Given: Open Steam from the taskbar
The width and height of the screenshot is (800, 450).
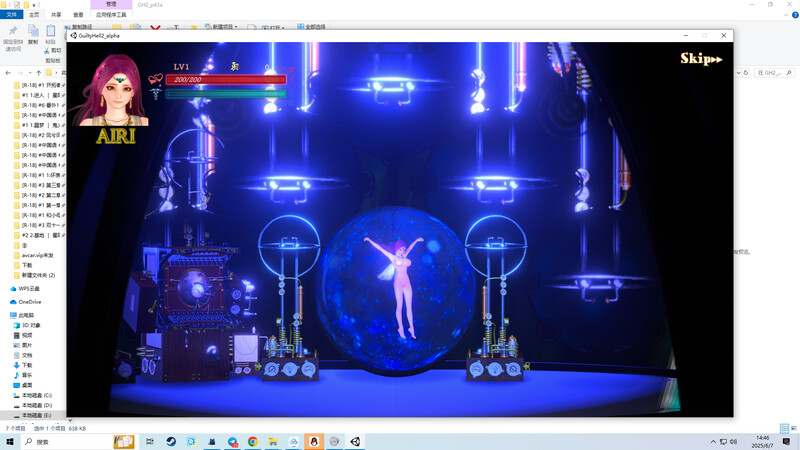Looking at the screenshot, I should click(x=171, y=442).
